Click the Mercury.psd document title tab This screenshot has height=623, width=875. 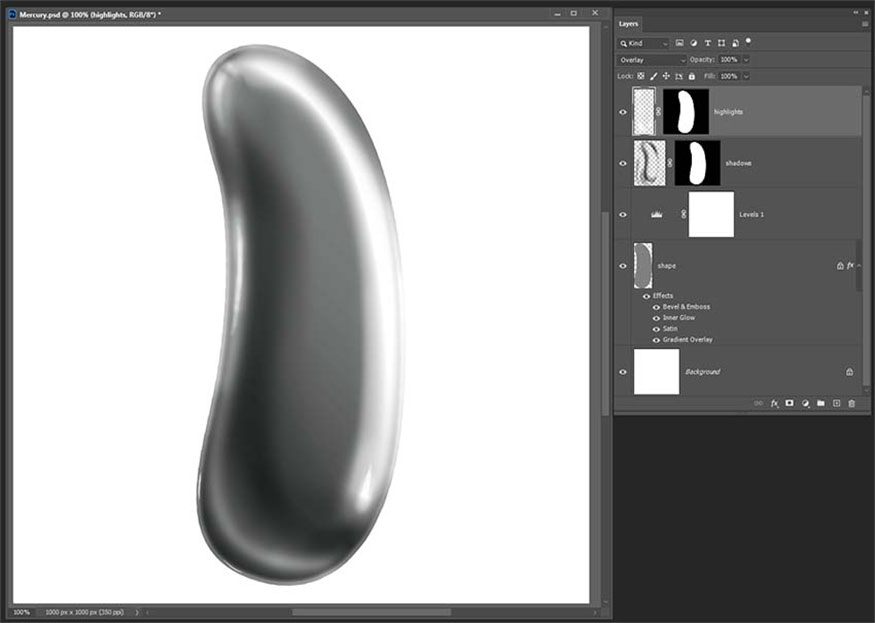(x=90, y=15)
